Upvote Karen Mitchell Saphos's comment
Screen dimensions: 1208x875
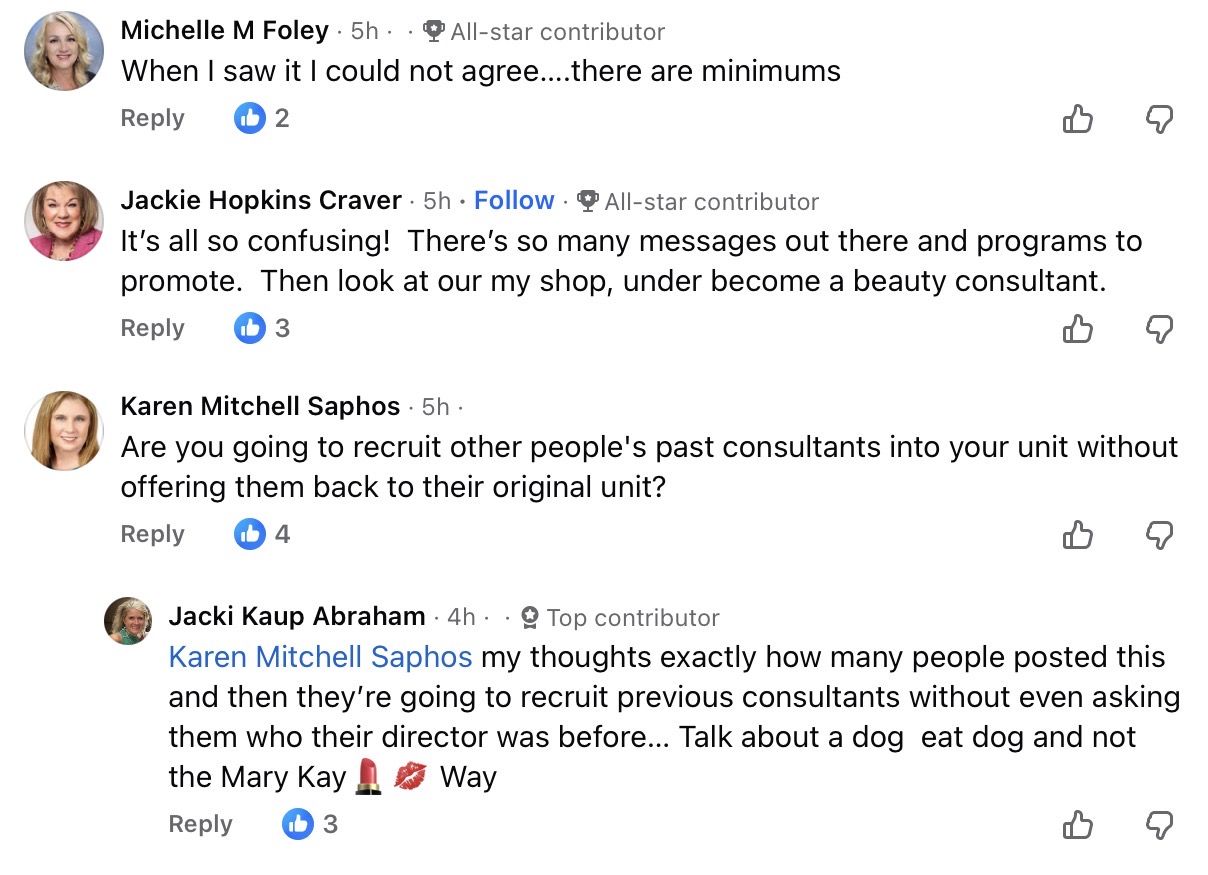[x=1077, y=535]
